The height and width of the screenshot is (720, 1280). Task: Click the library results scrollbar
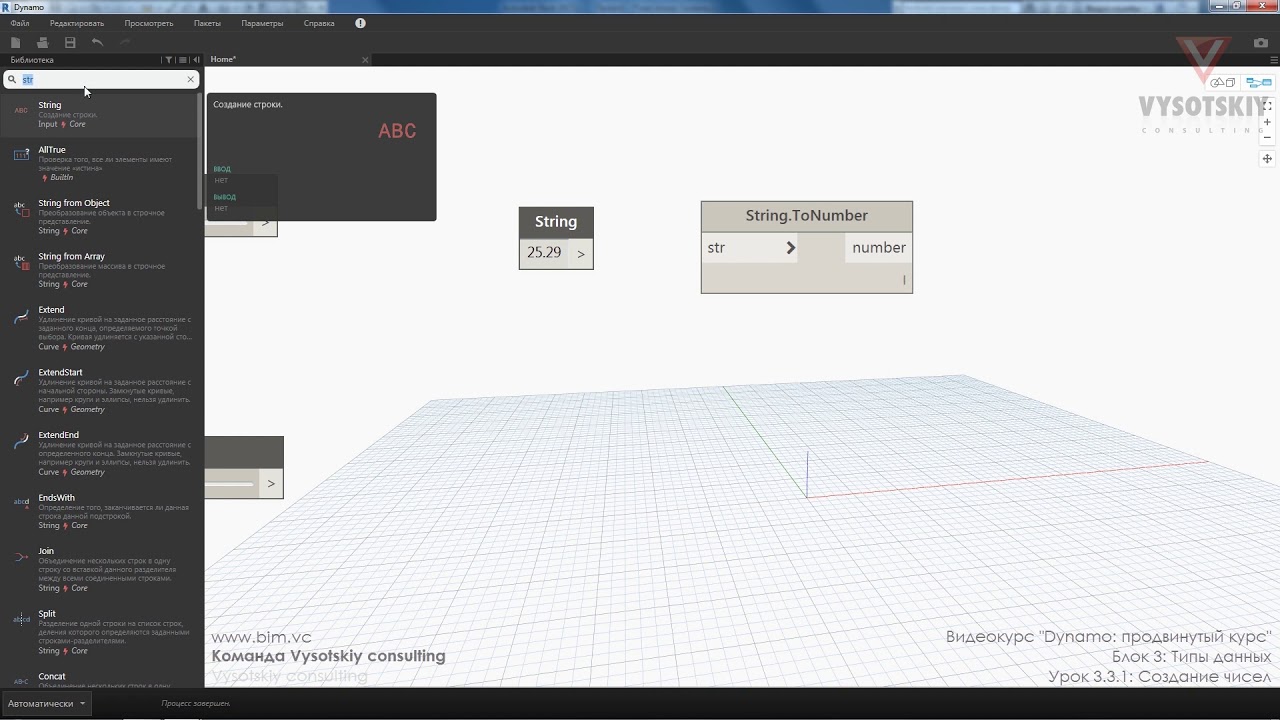pyautogui.click(x=200, y=150)
